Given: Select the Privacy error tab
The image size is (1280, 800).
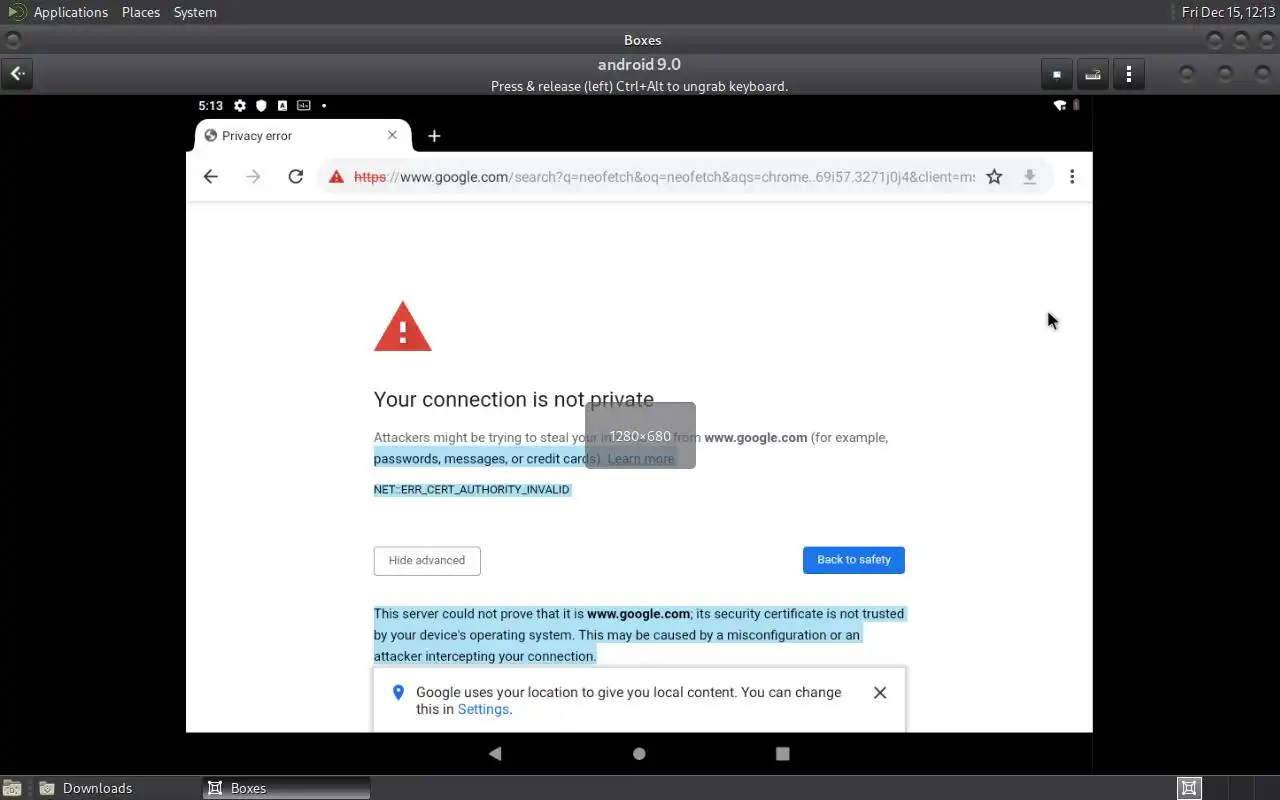Looking at the screenshot, I should point(301,136).
